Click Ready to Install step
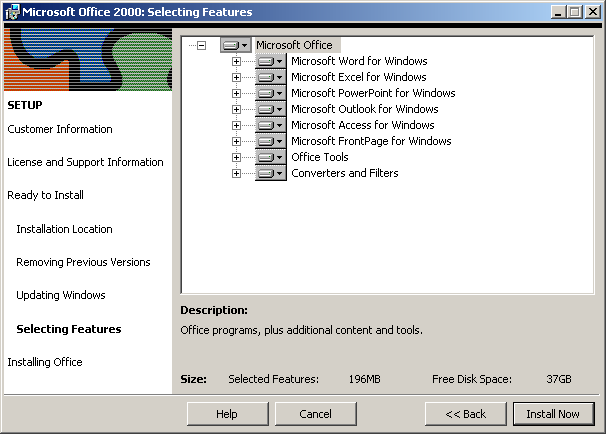Image resolution: width=606 pixels, height=434 pixels. tap(45, 195)
